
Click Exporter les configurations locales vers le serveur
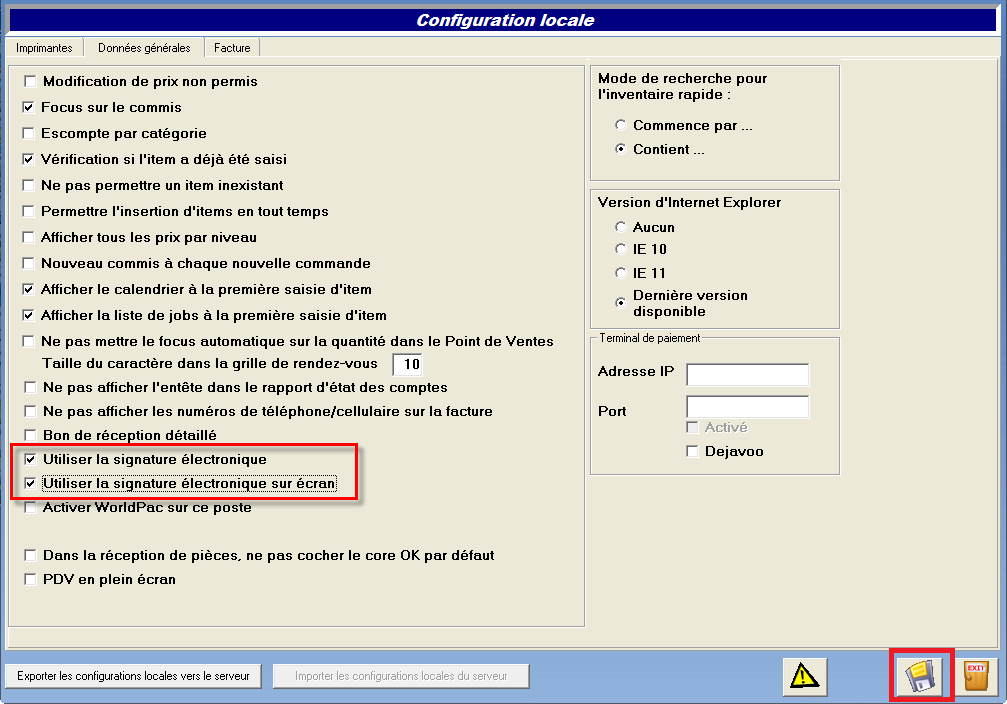[x=134, y=676]
